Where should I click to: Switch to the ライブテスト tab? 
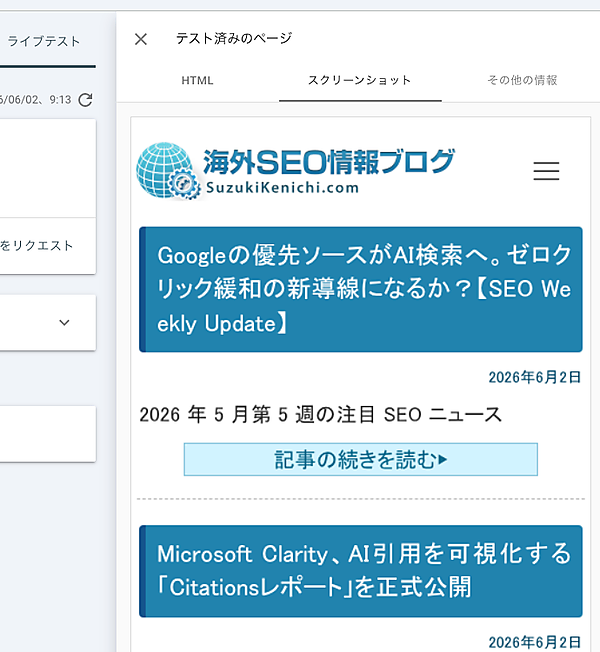pyautogui.click(x=44, y=41)
